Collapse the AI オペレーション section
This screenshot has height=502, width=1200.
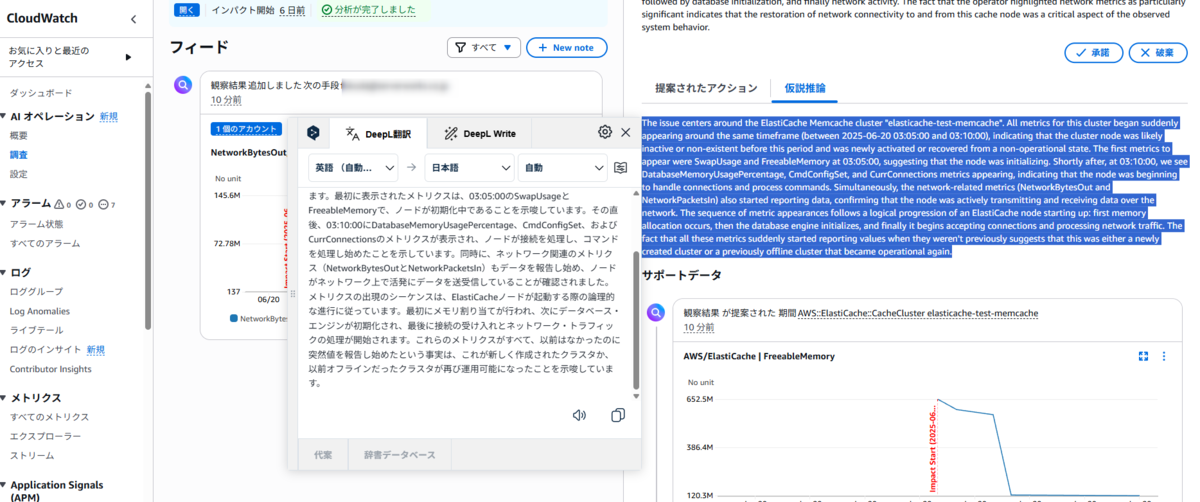(x=3, y=117)
